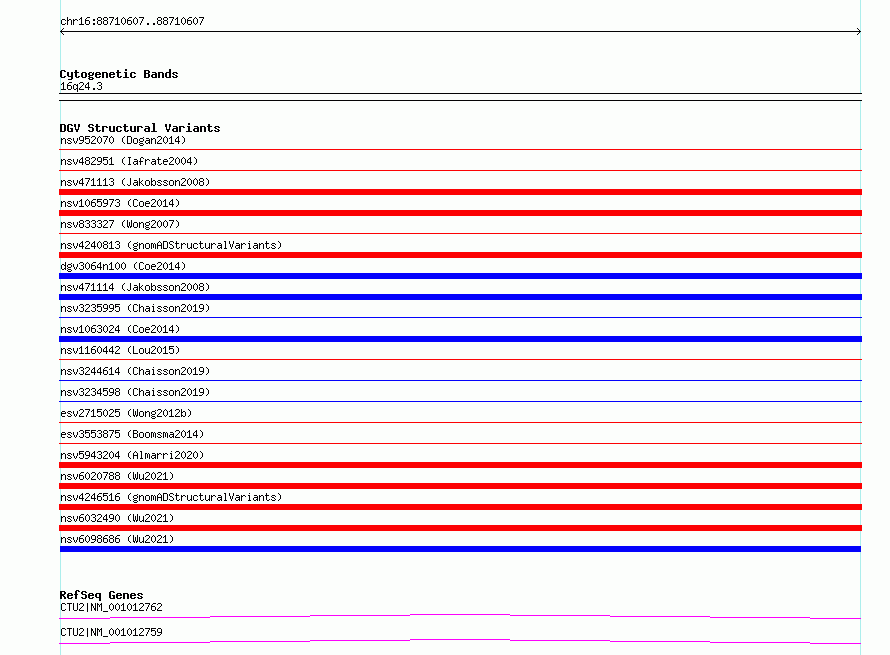The width and height of the screenshot is (890, 655).
Task: Click the thick red bar under nsv4246516
Action: (460, 507)
